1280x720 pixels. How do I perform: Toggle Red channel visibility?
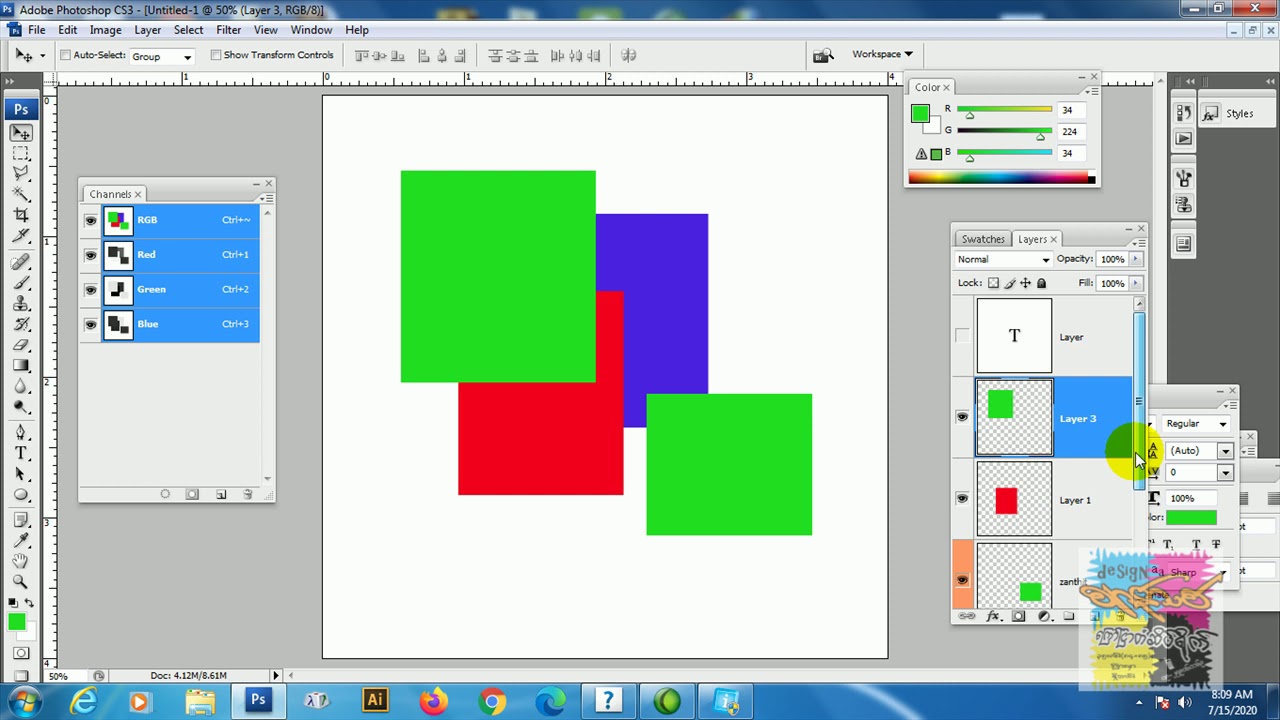pos(91,255)
